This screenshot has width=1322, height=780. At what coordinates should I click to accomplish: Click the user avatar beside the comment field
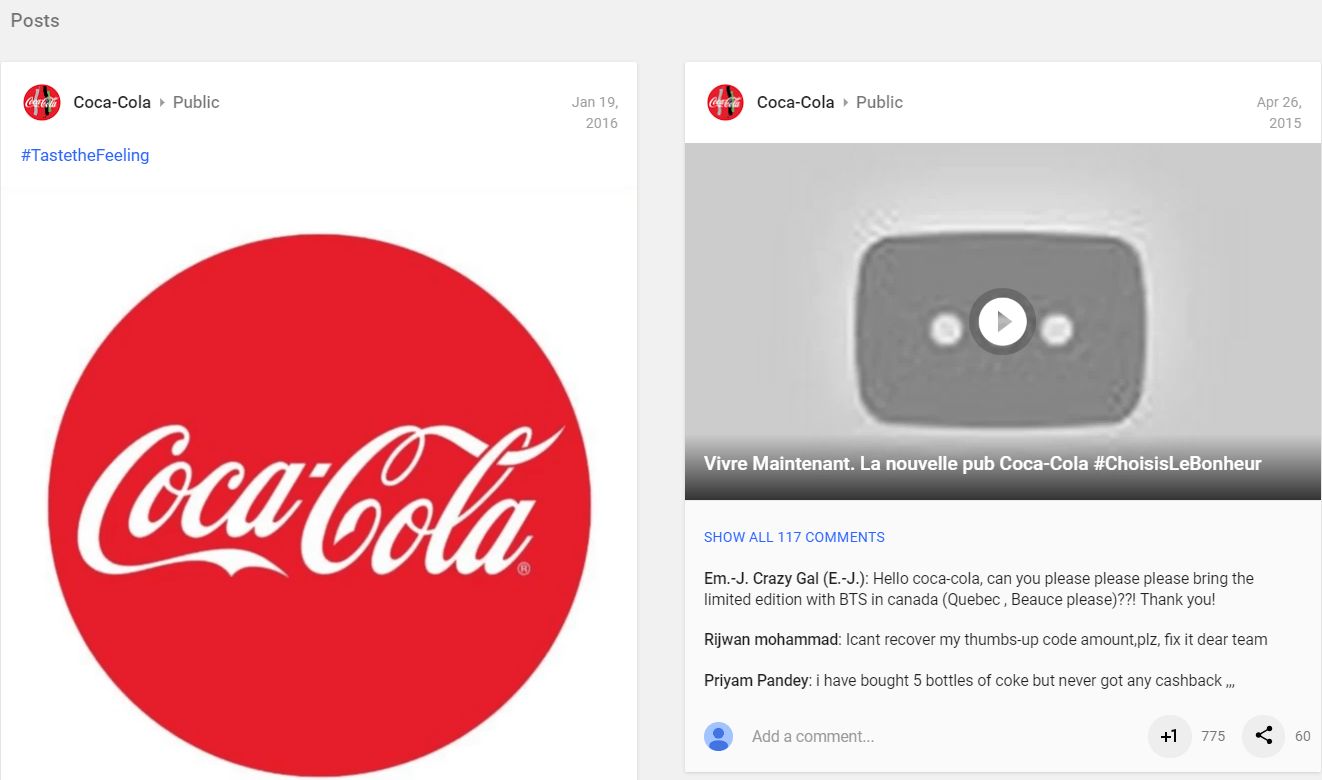(718, 736)
